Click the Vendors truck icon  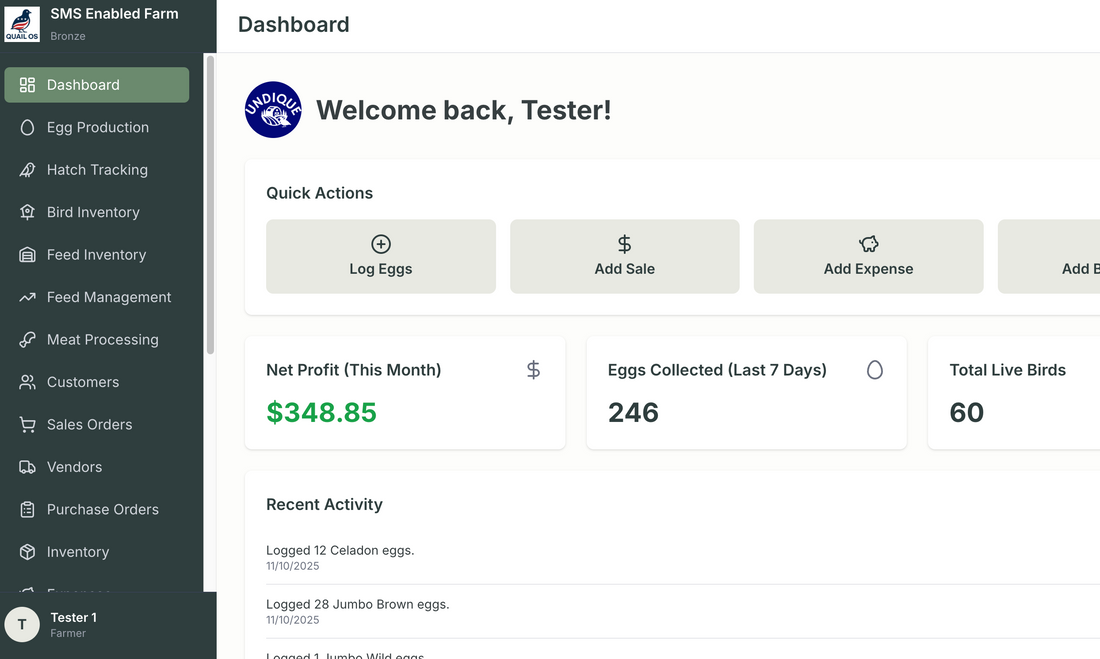[28, 467]
